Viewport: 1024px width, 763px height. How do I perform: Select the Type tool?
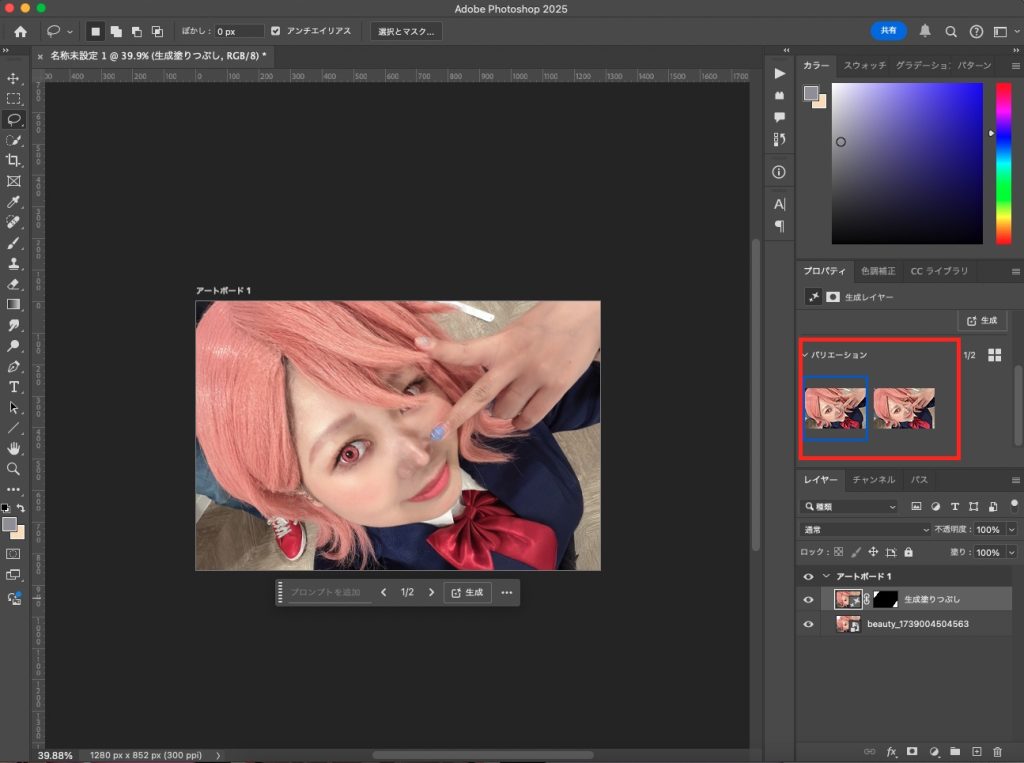[13, 387]
